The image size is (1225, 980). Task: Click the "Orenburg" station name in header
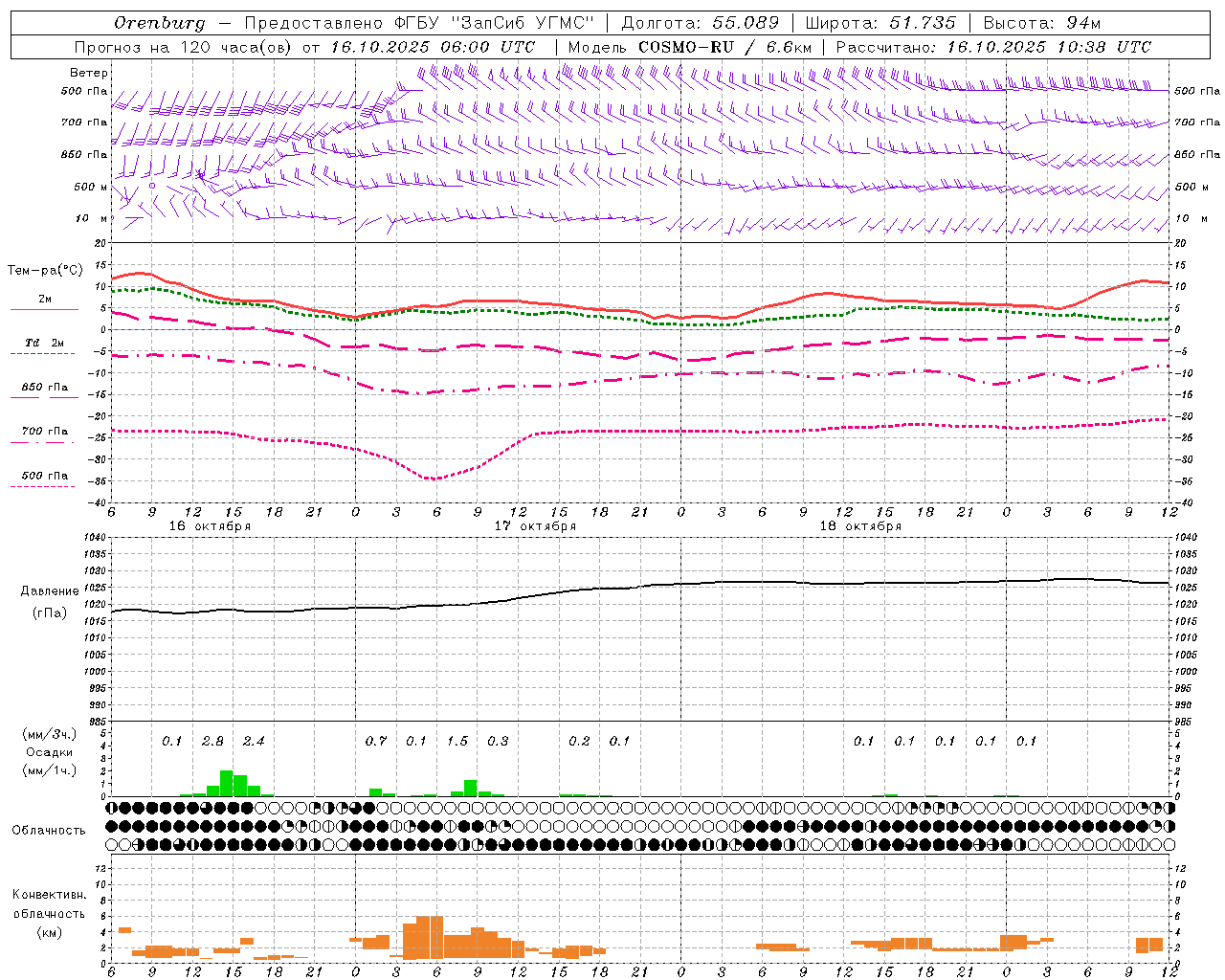tap(159, 23)
